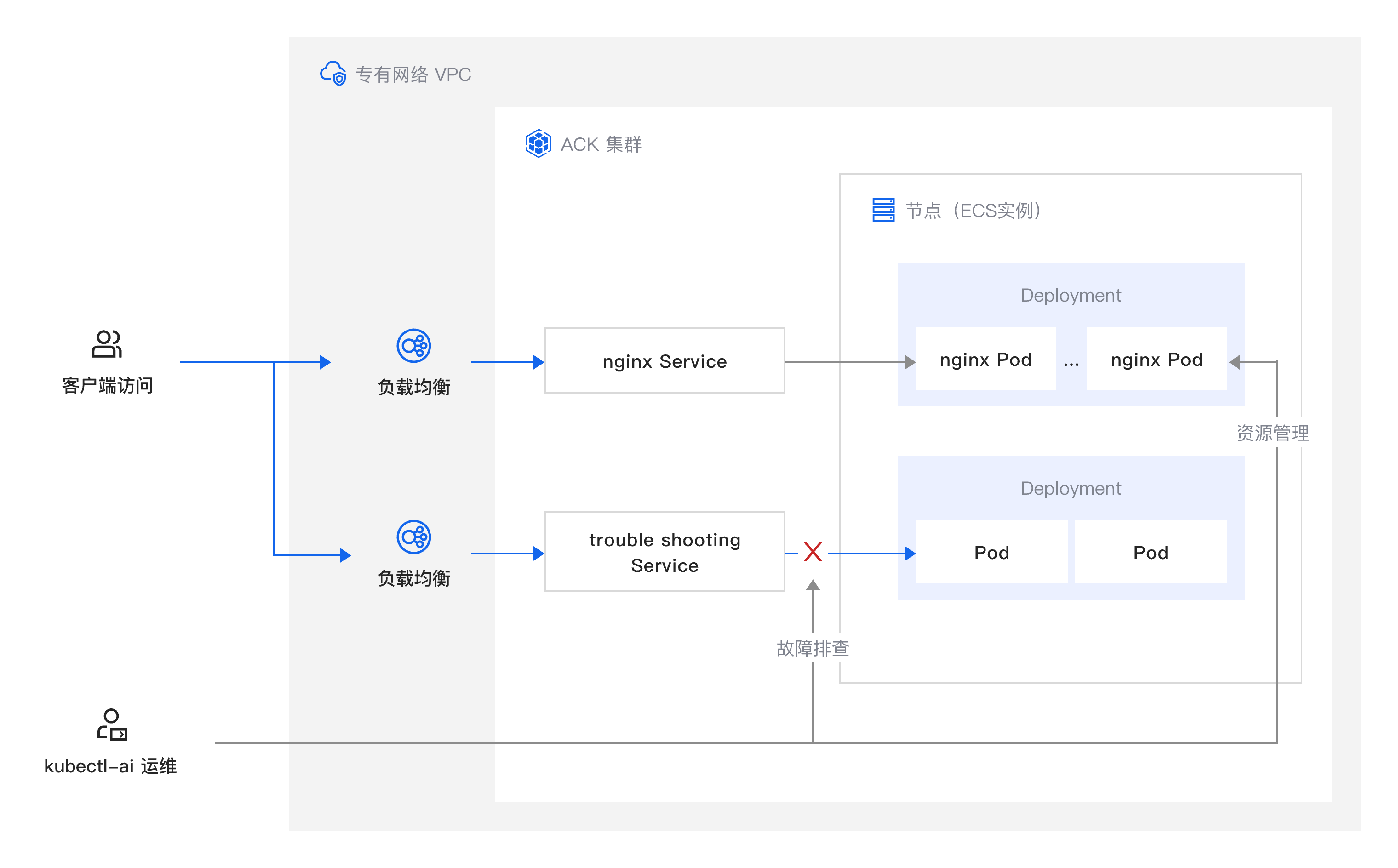
Task: Click the upper Deployment label
Action: pyautogui.click(x=1070, y=295)
